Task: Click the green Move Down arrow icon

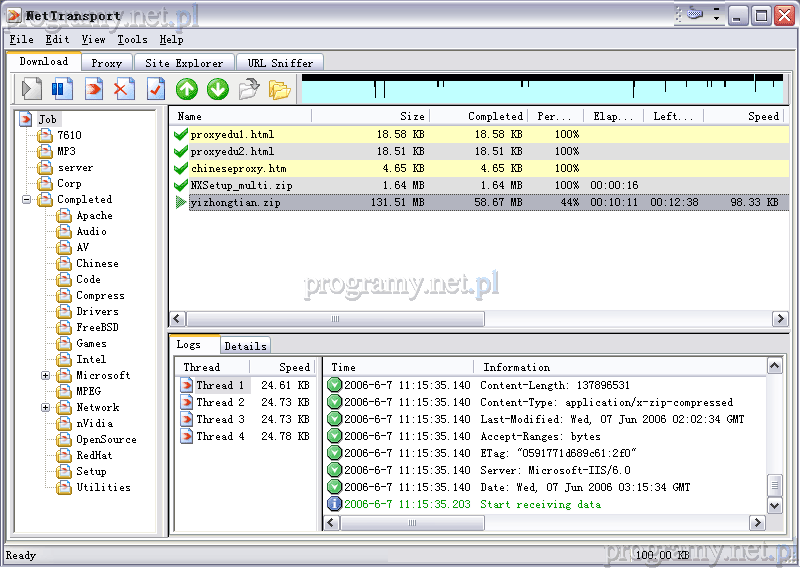Action: pos(217,90)
